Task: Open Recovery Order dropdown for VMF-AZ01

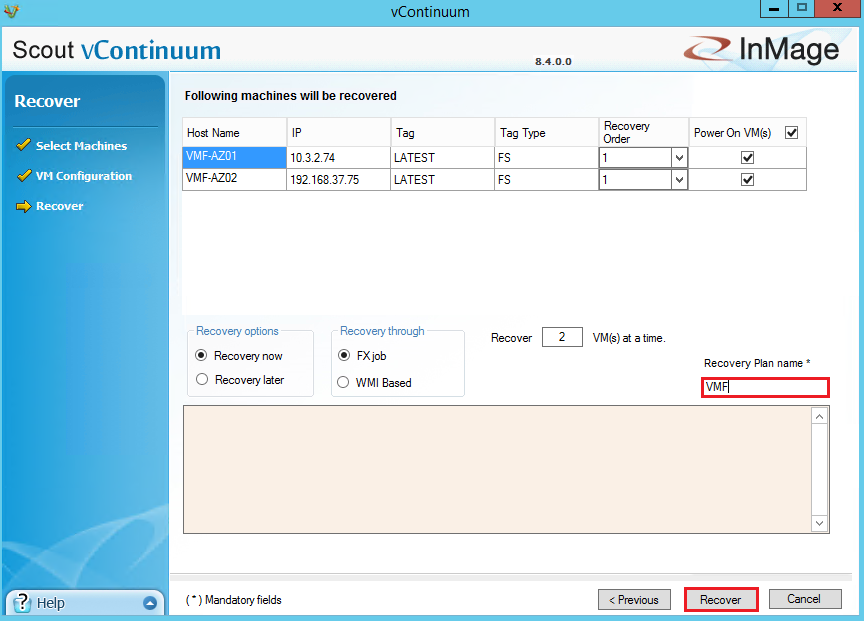Action: tap(679, 158)
